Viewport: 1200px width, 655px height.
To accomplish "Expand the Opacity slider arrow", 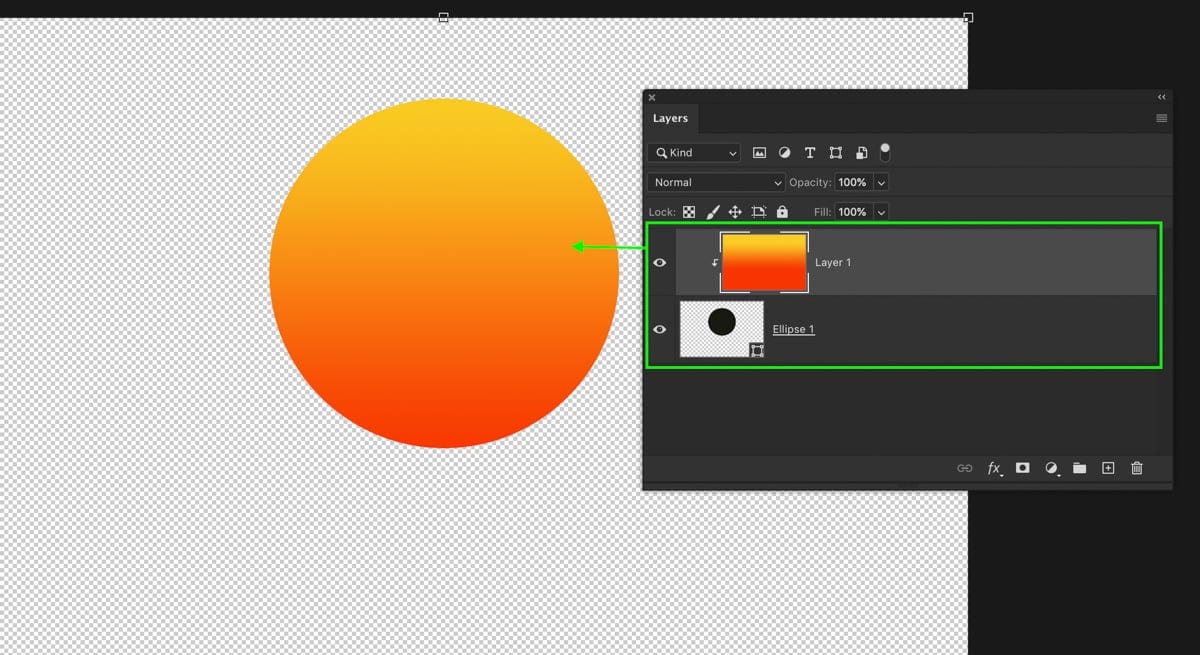I will tap(881, 182).
